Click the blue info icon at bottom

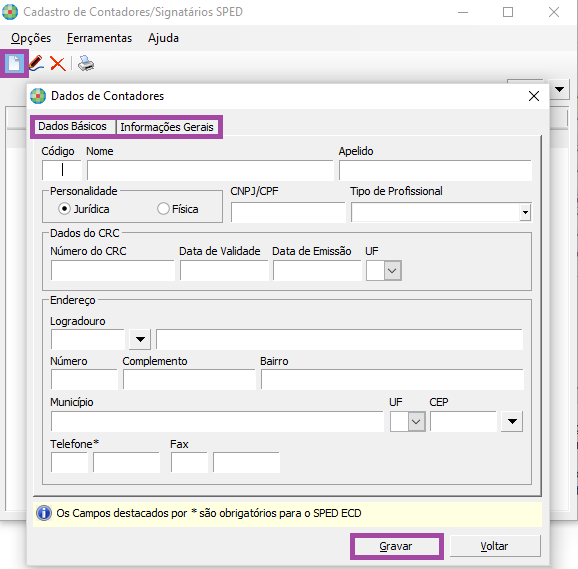tap(44, 513)
